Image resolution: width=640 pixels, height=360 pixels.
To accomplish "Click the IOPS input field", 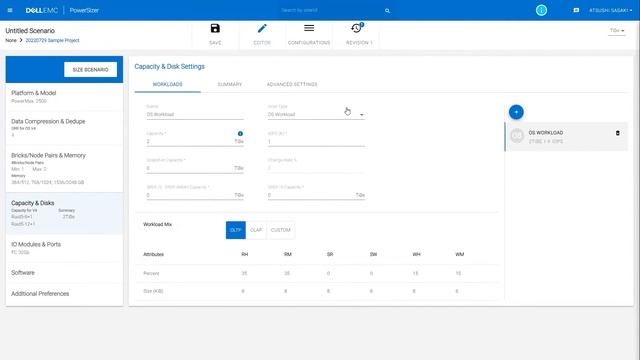I will click(316, 141).
